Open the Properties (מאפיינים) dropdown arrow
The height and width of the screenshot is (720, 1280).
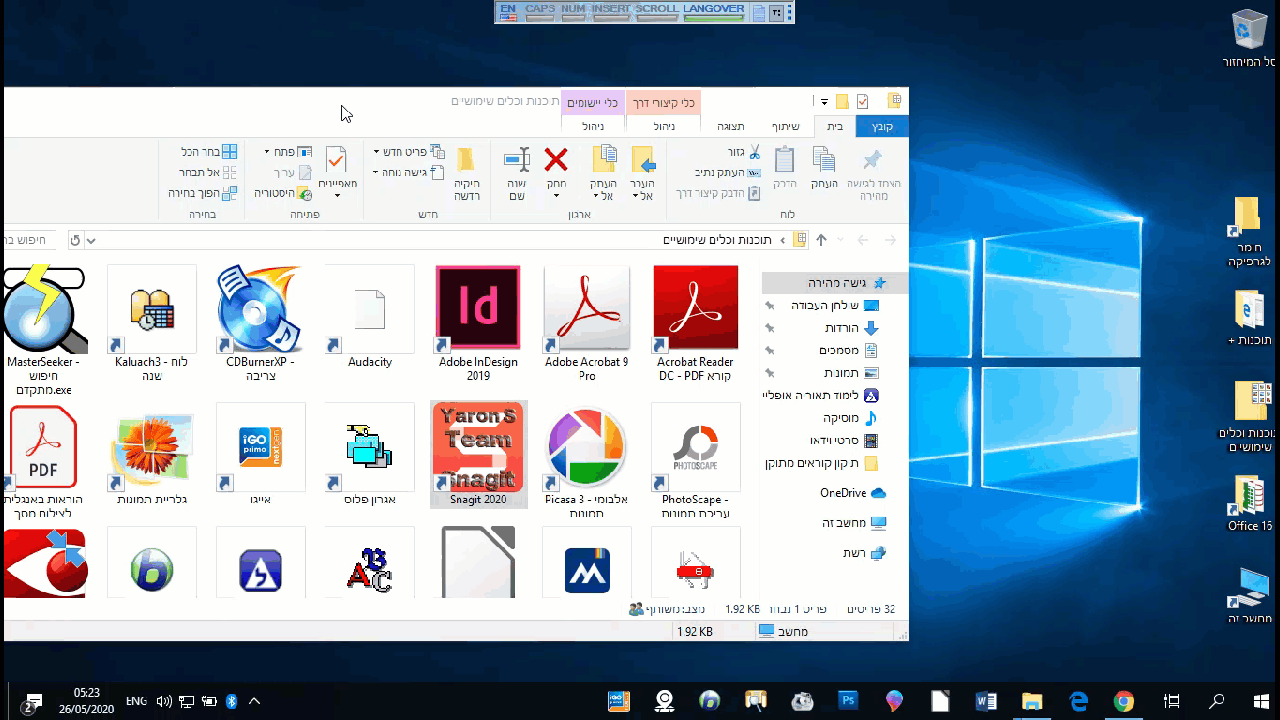coord(337,196)
